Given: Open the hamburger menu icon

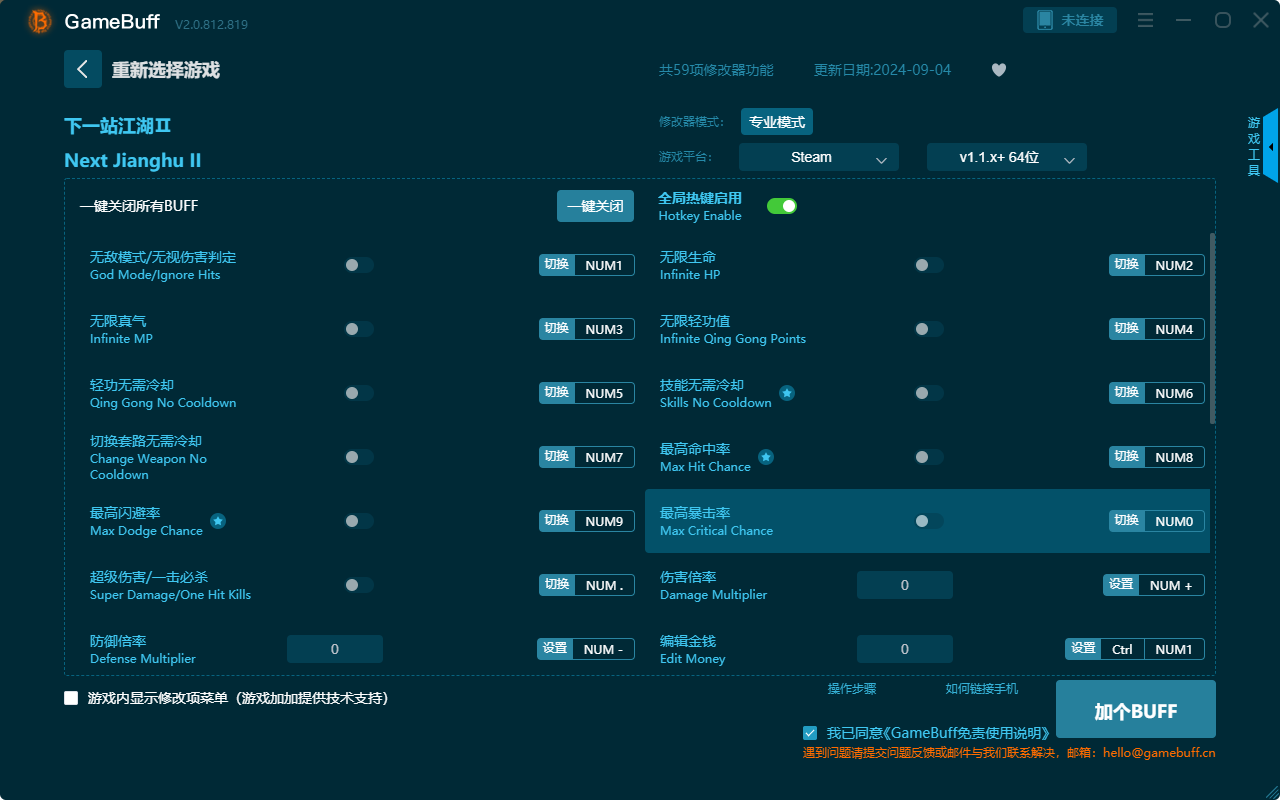Looking at the screenshot, I should pos(1145,20).
